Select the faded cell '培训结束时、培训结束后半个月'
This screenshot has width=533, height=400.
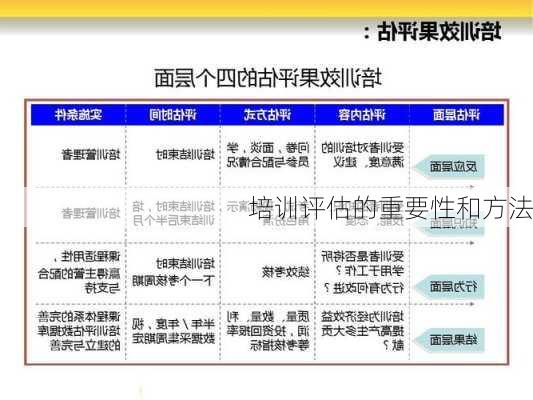tap(174, 213)
